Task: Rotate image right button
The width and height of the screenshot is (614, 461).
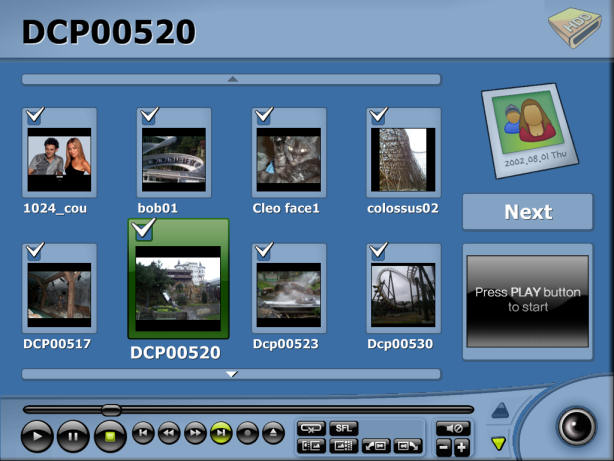Action: pos(408,446)
